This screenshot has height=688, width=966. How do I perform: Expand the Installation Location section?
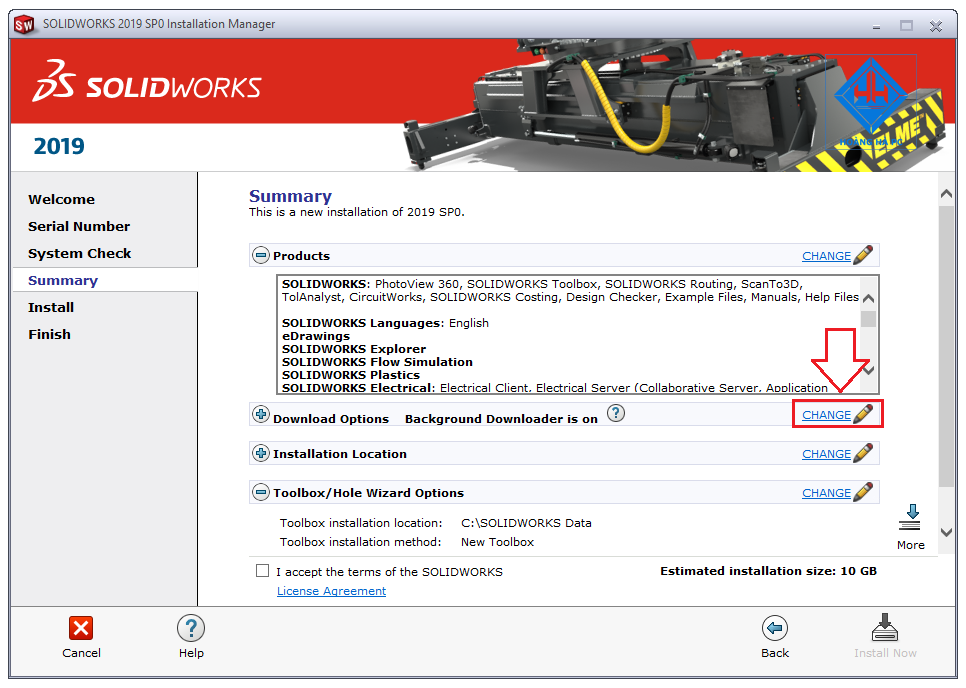pyautogui.click(x=259, y=453)
